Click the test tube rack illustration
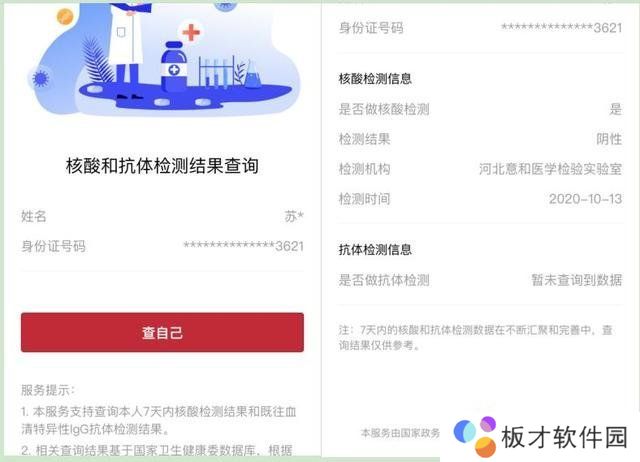Image resolution: width=640 pixels, height=462 pixels. click(x=216, y=71)
